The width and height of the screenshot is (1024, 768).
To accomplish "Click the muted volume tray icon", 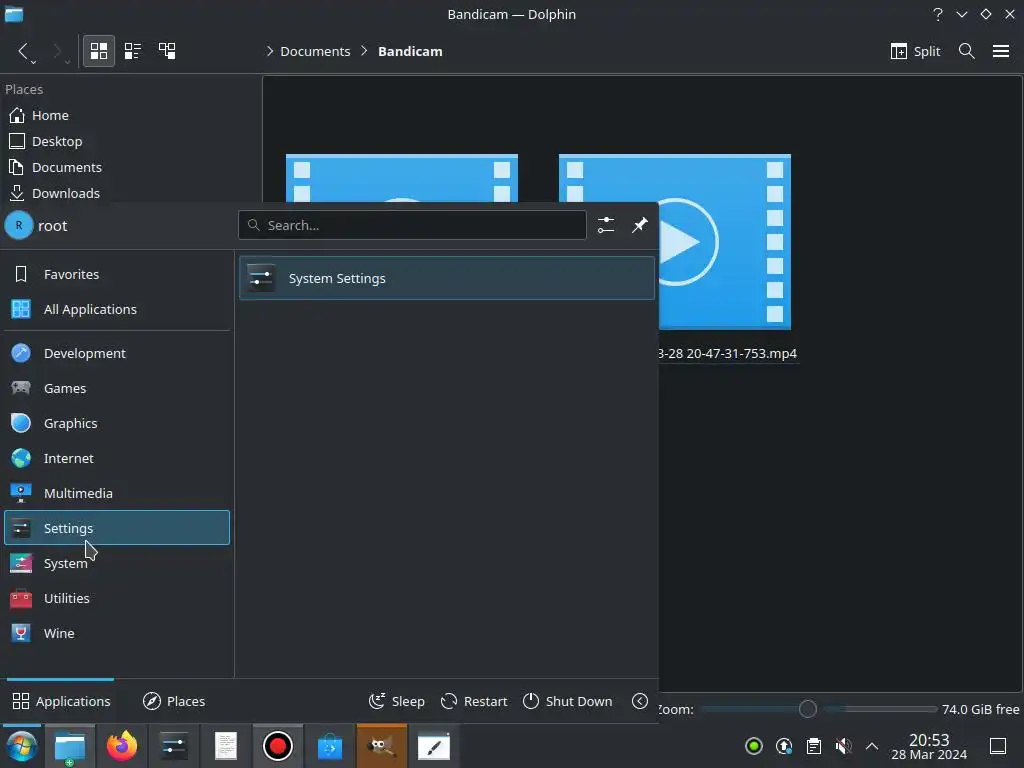I will [844, 746].
